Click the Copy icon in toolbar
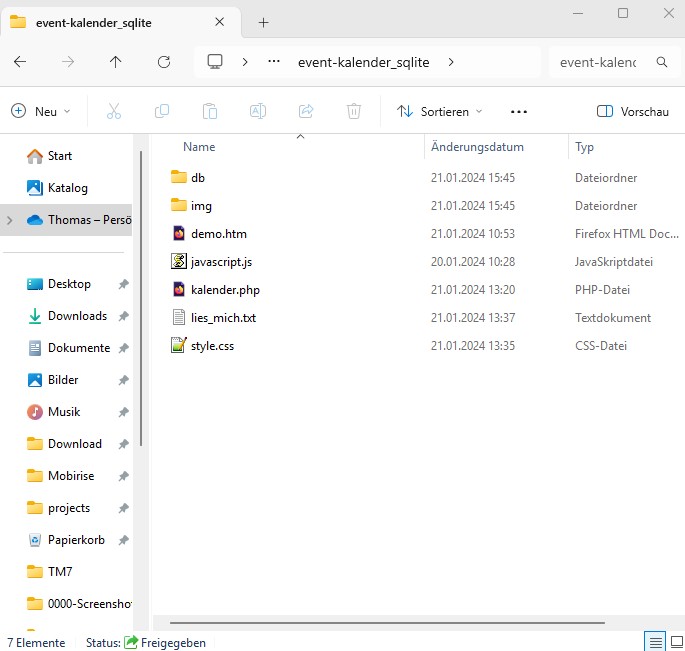 (161, 111)
